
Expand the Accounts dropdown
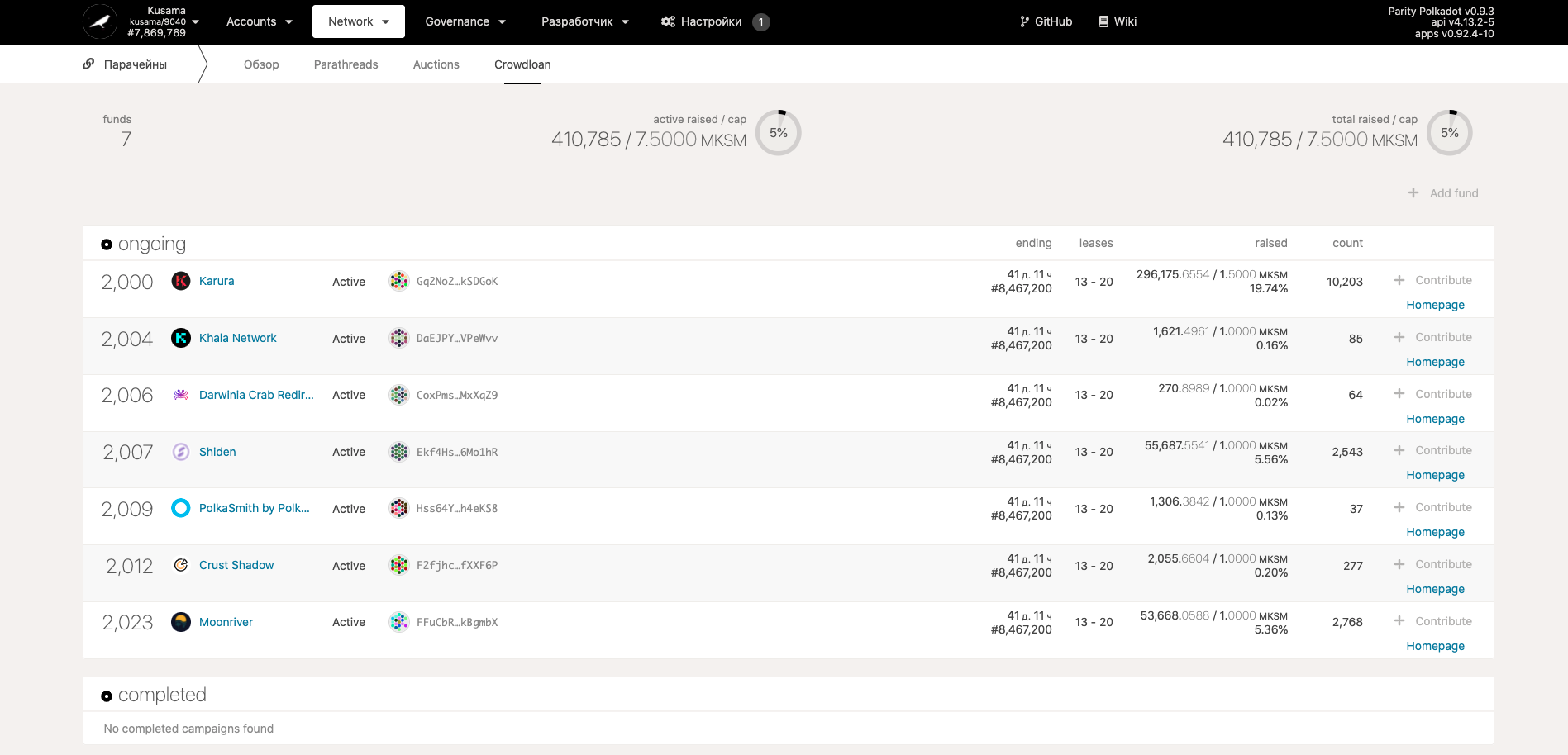(x=259, y=21)
